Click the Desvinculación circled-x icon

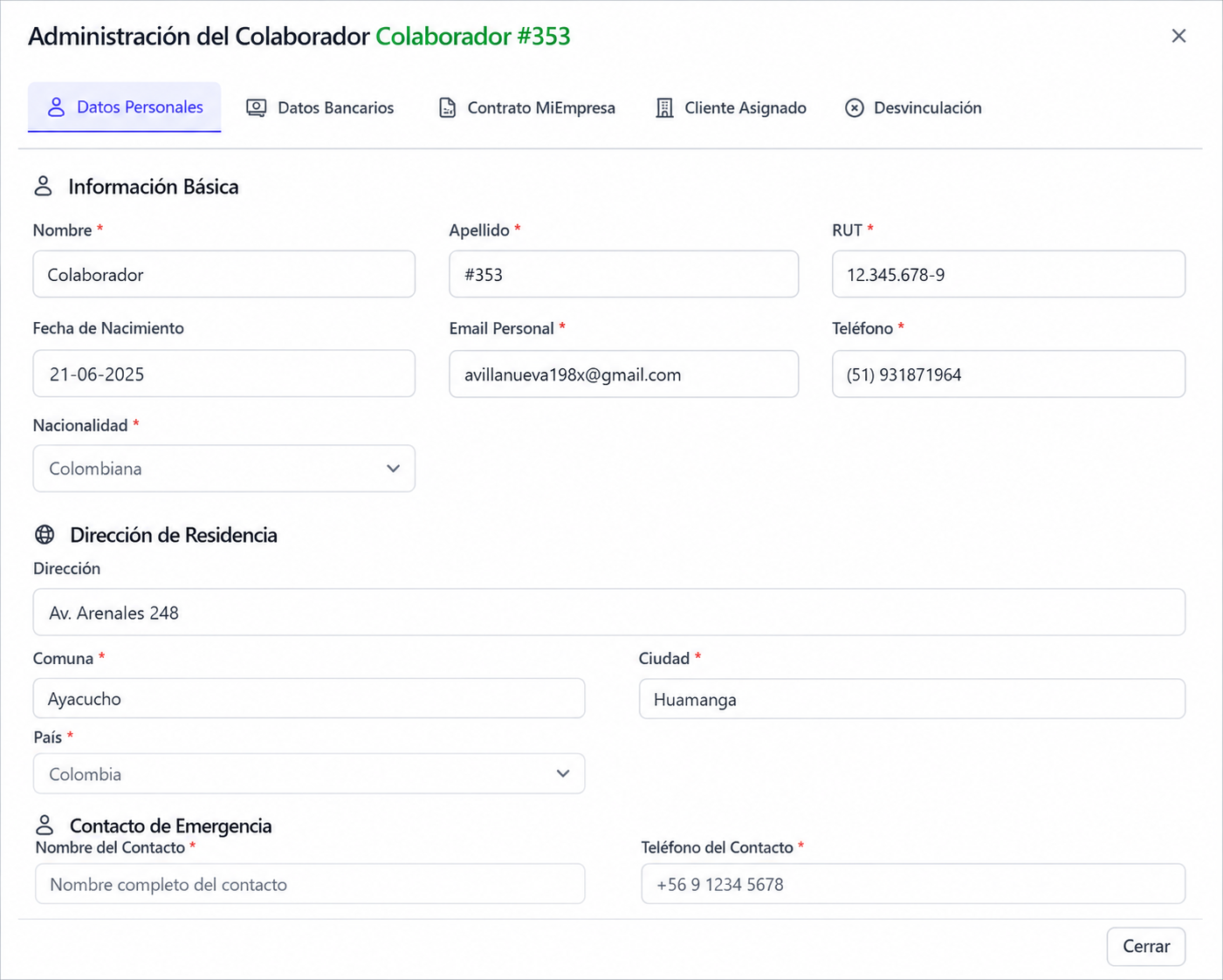coord(855,107)
